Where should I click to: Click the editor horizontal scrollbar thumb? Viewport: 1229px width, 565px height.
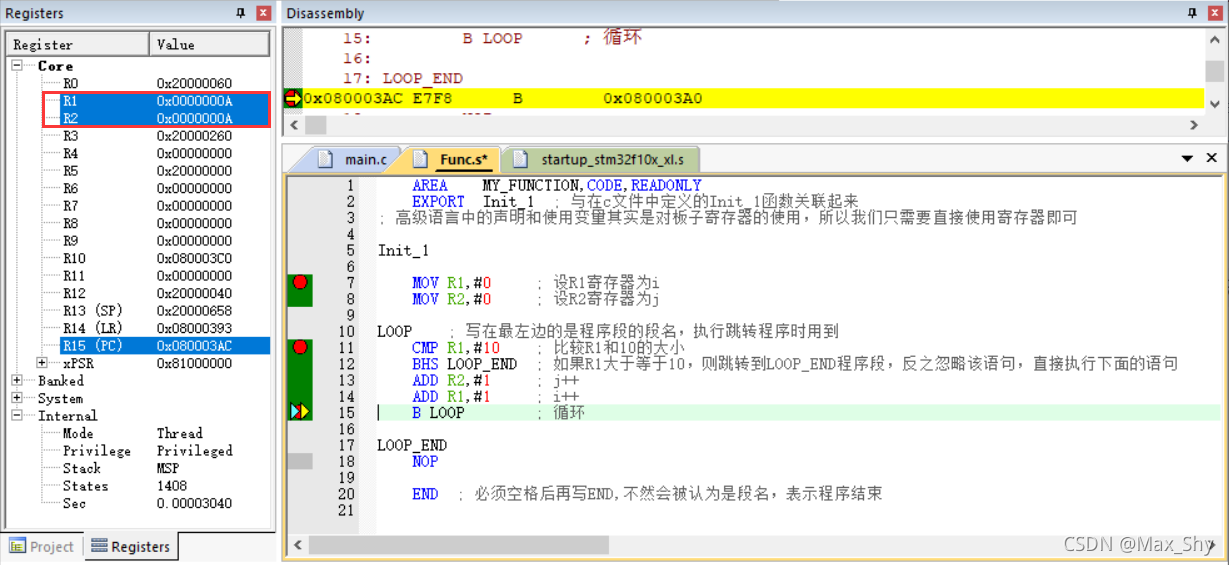(x=459, y=545)
